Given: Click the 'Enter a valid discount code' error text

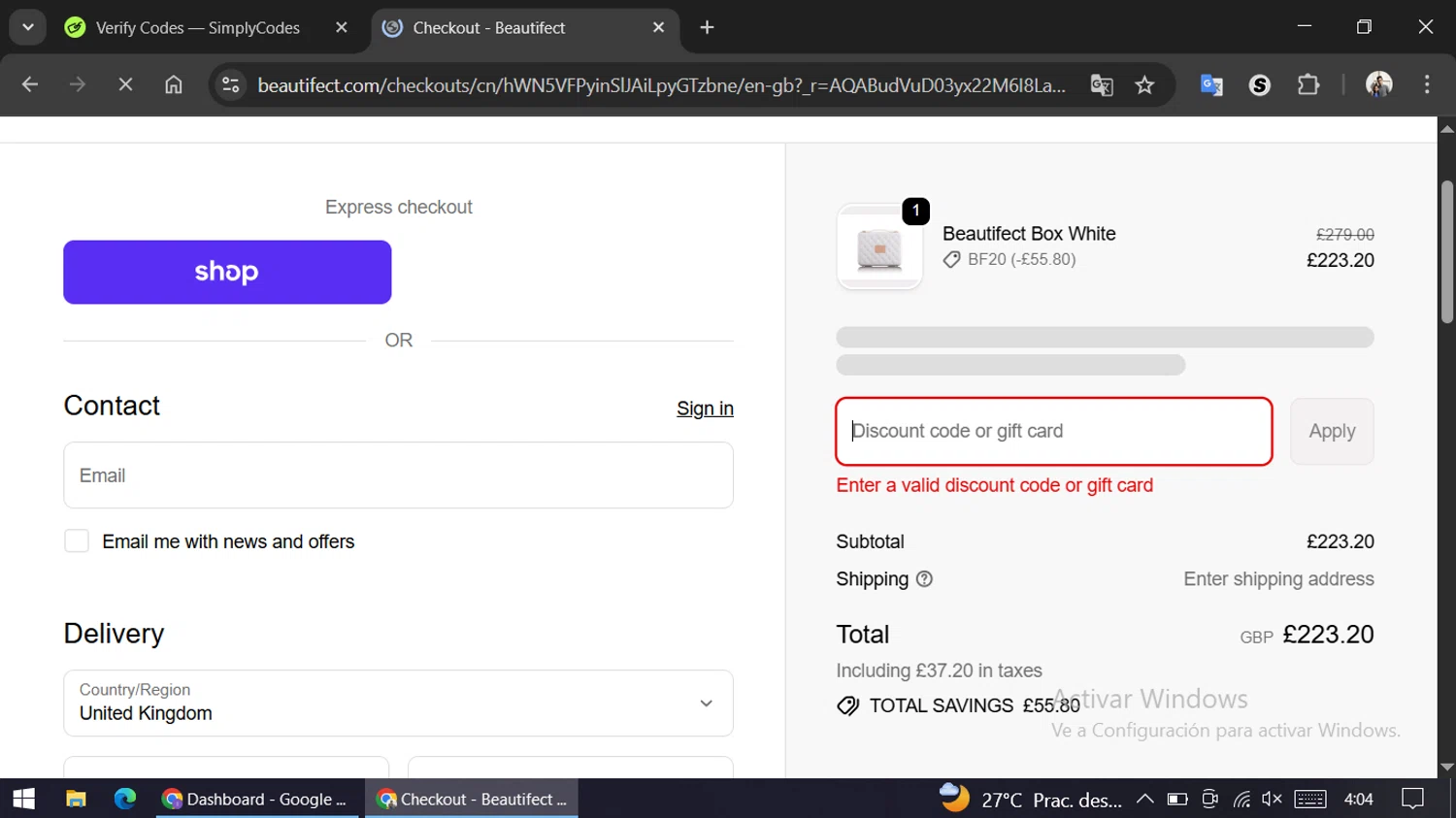Looking at the screenshot, I should [995, 485].
